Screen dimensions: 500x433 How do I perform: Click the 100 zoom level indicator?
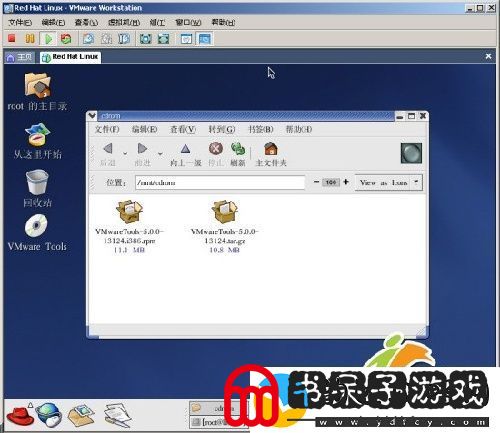[x=331, y=182]
